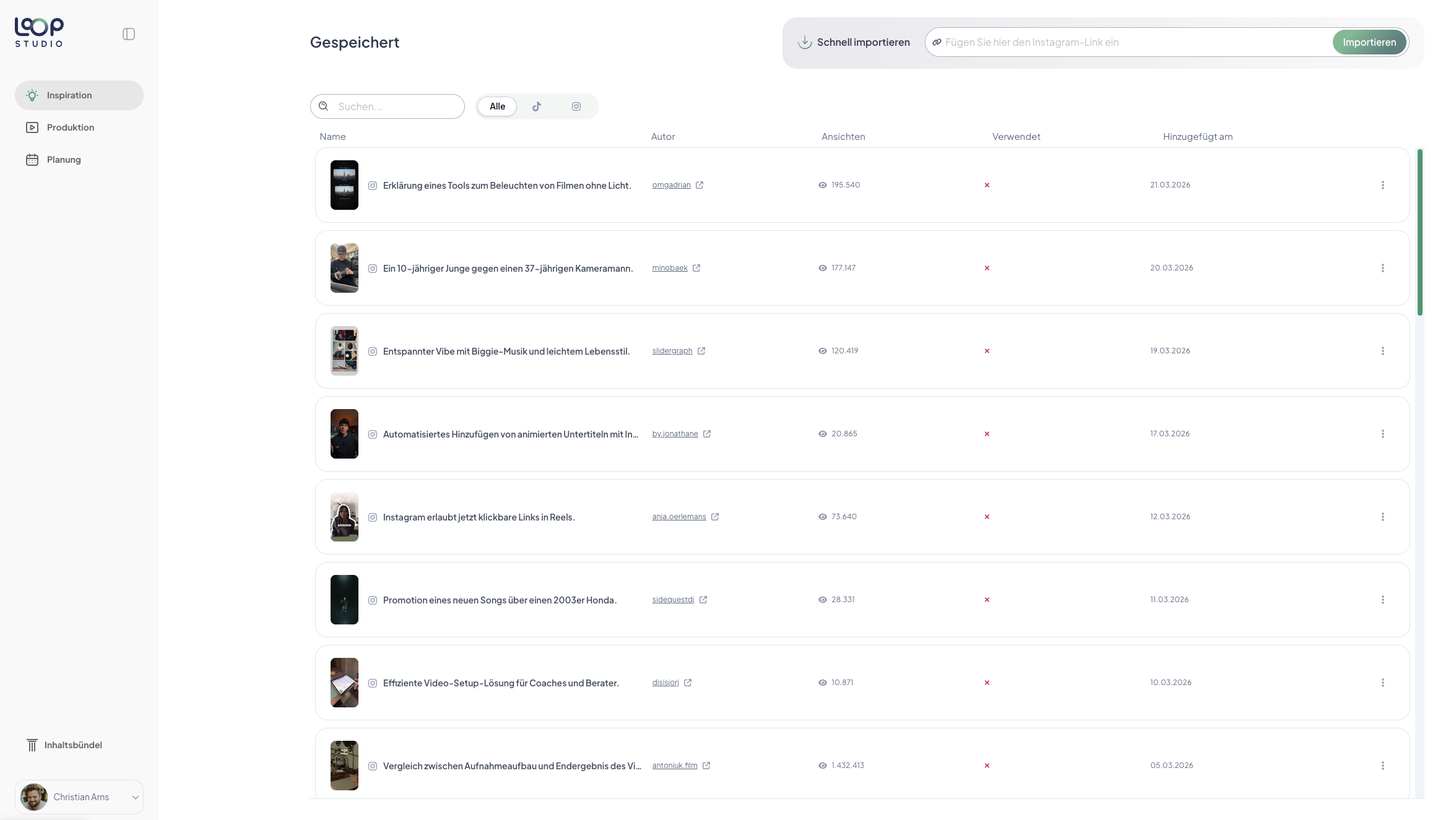This screenshot has height=820, width=1456.
Task: Click the Inhaltsbündel icon
Action: point(32,744)
